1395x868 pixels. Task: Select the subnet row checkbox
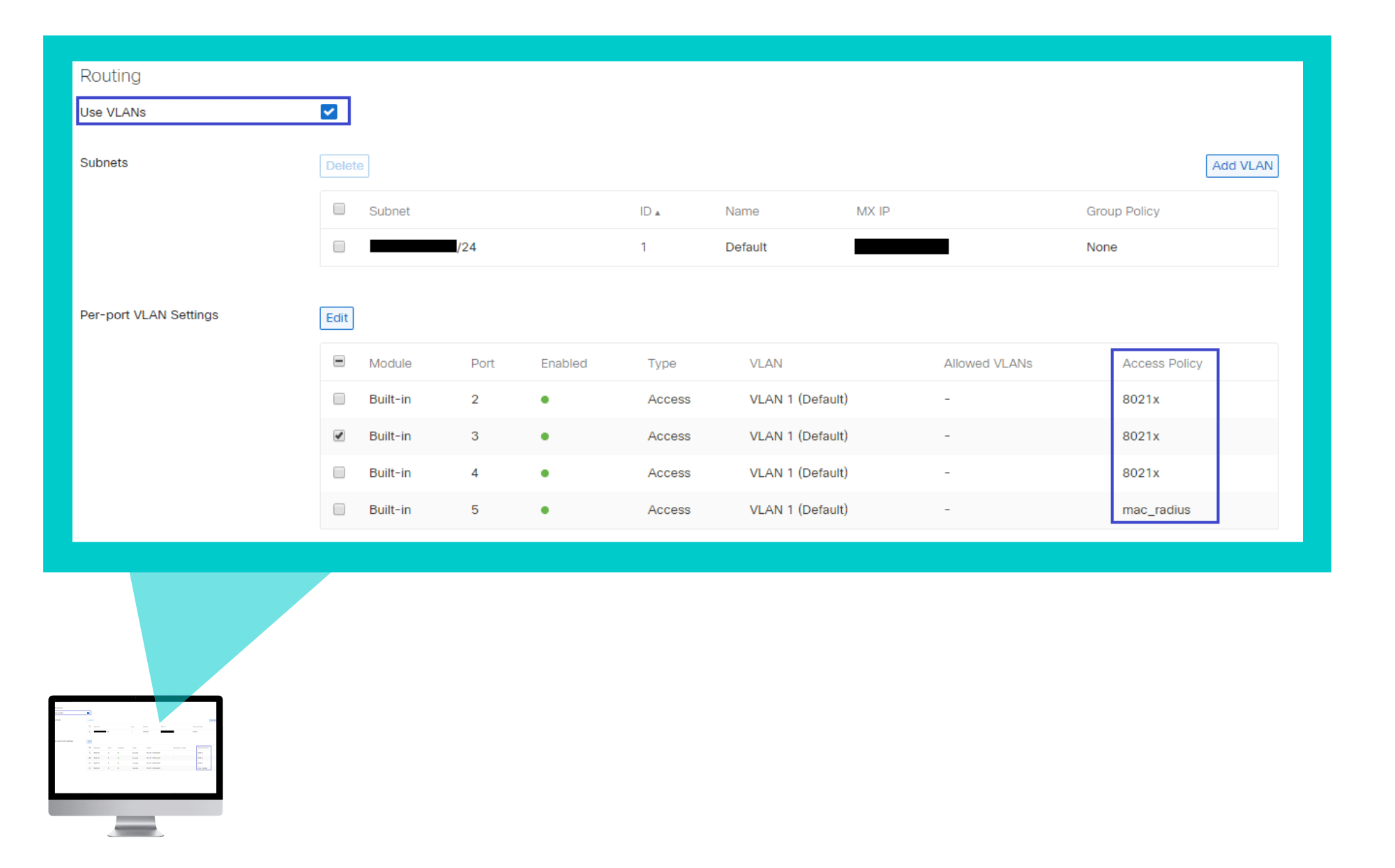click(339, 246)
